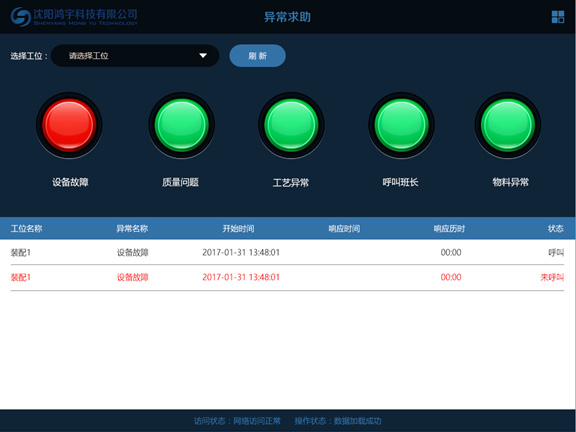
Task: Click the 响应历时 column header
Action: point(449,228)
